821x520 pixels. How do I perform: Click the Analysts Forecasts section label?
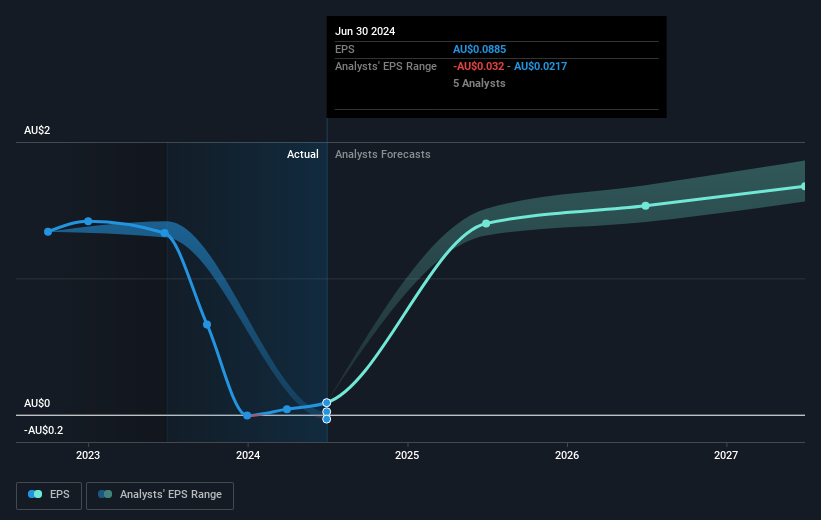coord(383,154)
